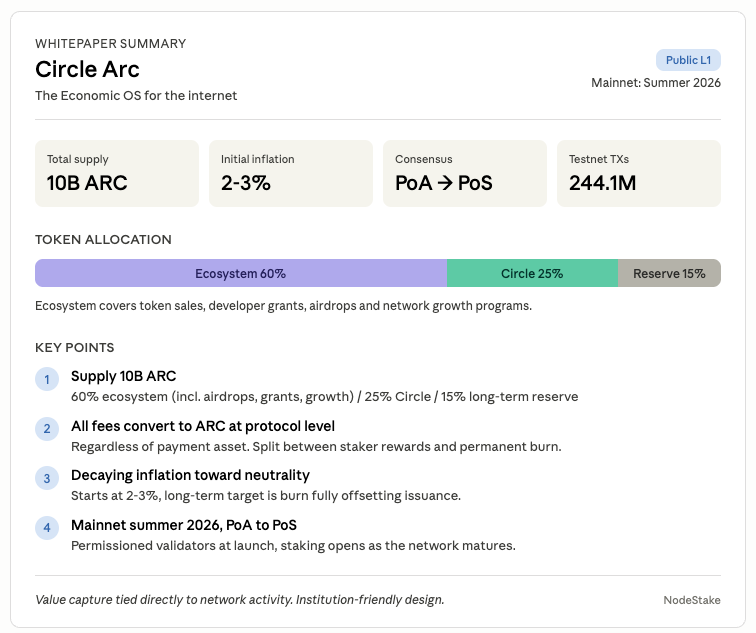Select the Reserve 15% allocation segment

[x=669, y=273]
